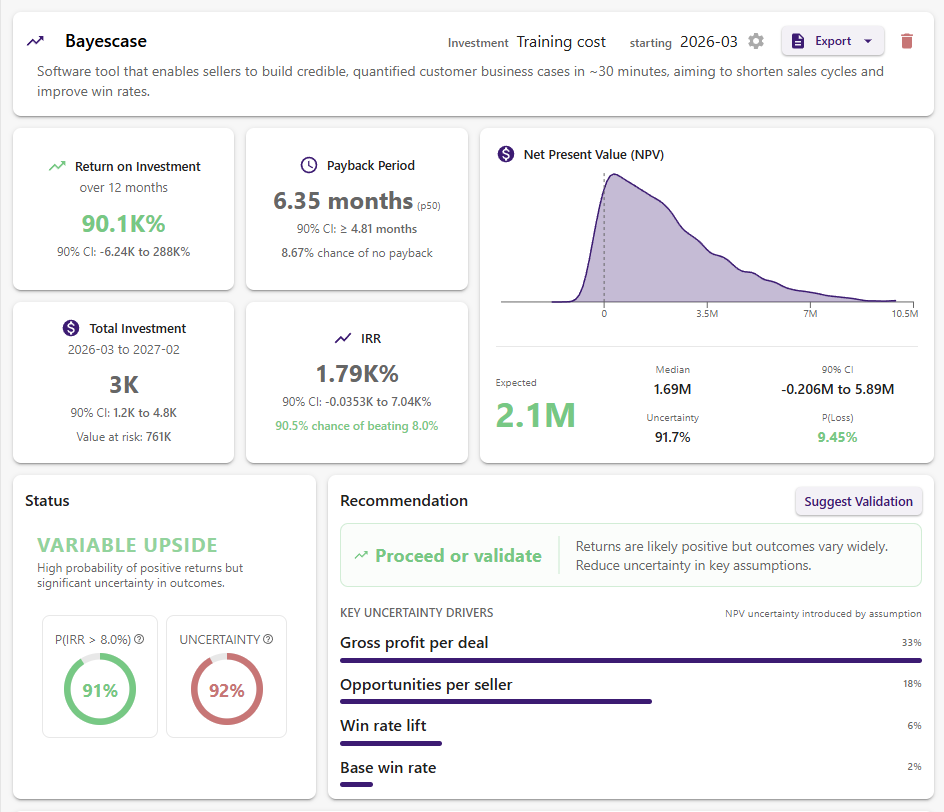The height and width of the screenshot is (812, 944).
Task: Open the Export dropdown arrow
Action: [867, 41]
